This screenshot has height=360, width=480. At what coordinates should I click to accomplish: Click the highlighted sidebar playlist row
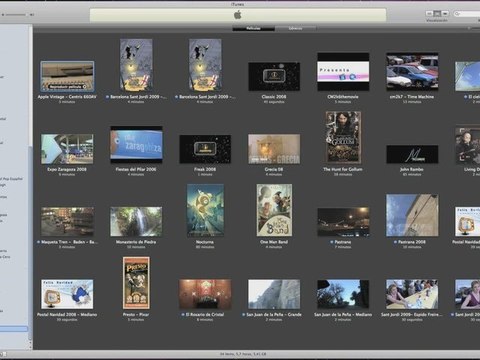[x=14, y=329]
